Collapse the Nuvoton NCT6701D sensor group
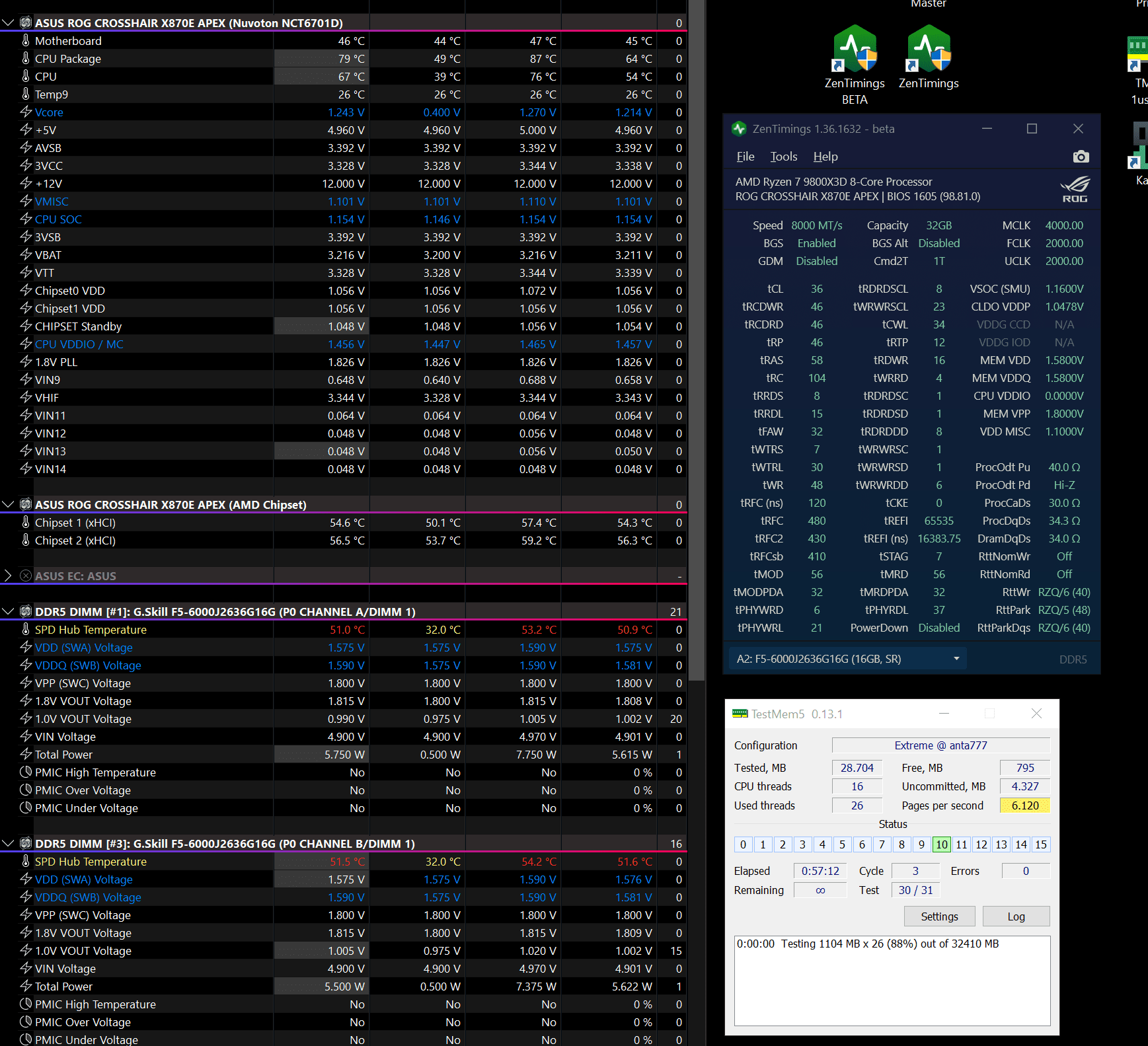This screenshot has height=1046, width=1148. [8, 22]
